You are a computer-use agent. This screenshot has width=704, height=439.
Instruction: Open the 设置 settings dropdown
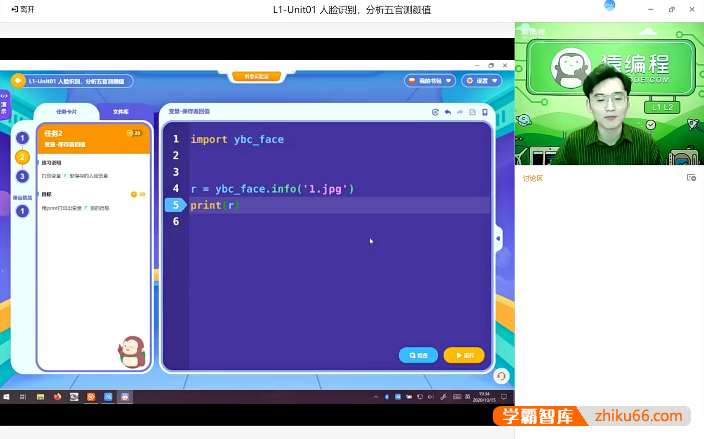pyautogui.click(x=481, y=81)
